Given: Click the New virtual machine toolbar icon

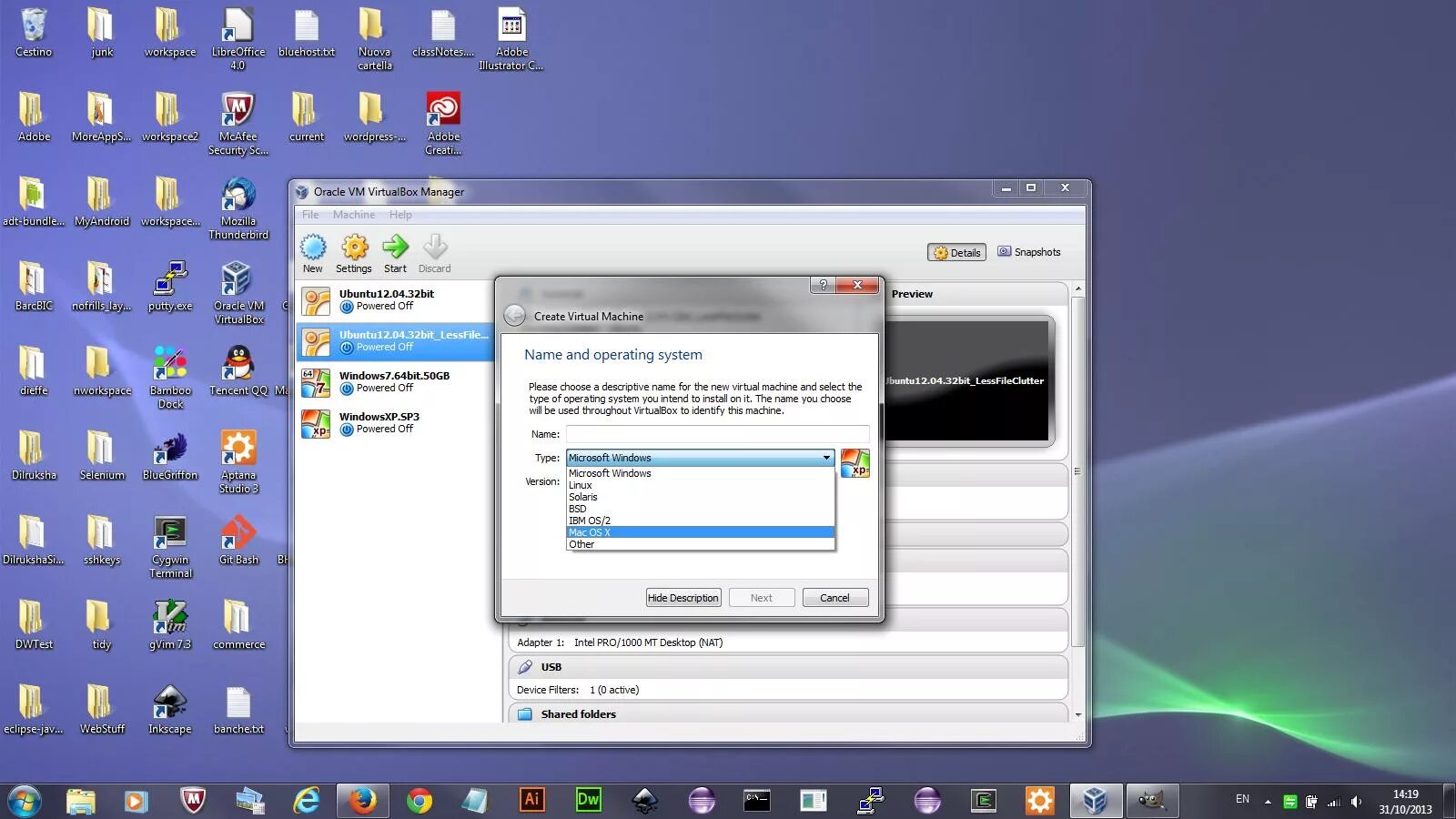Looking at the screenshot, I should click(x=312, y=254).
